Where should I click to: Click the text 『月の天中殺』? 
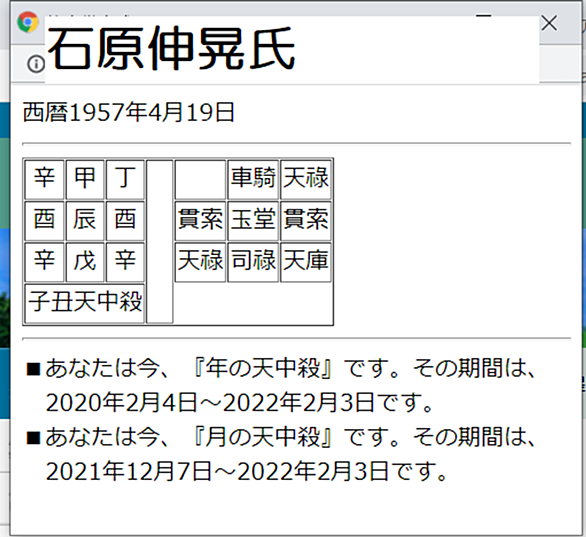click(263, 436)
